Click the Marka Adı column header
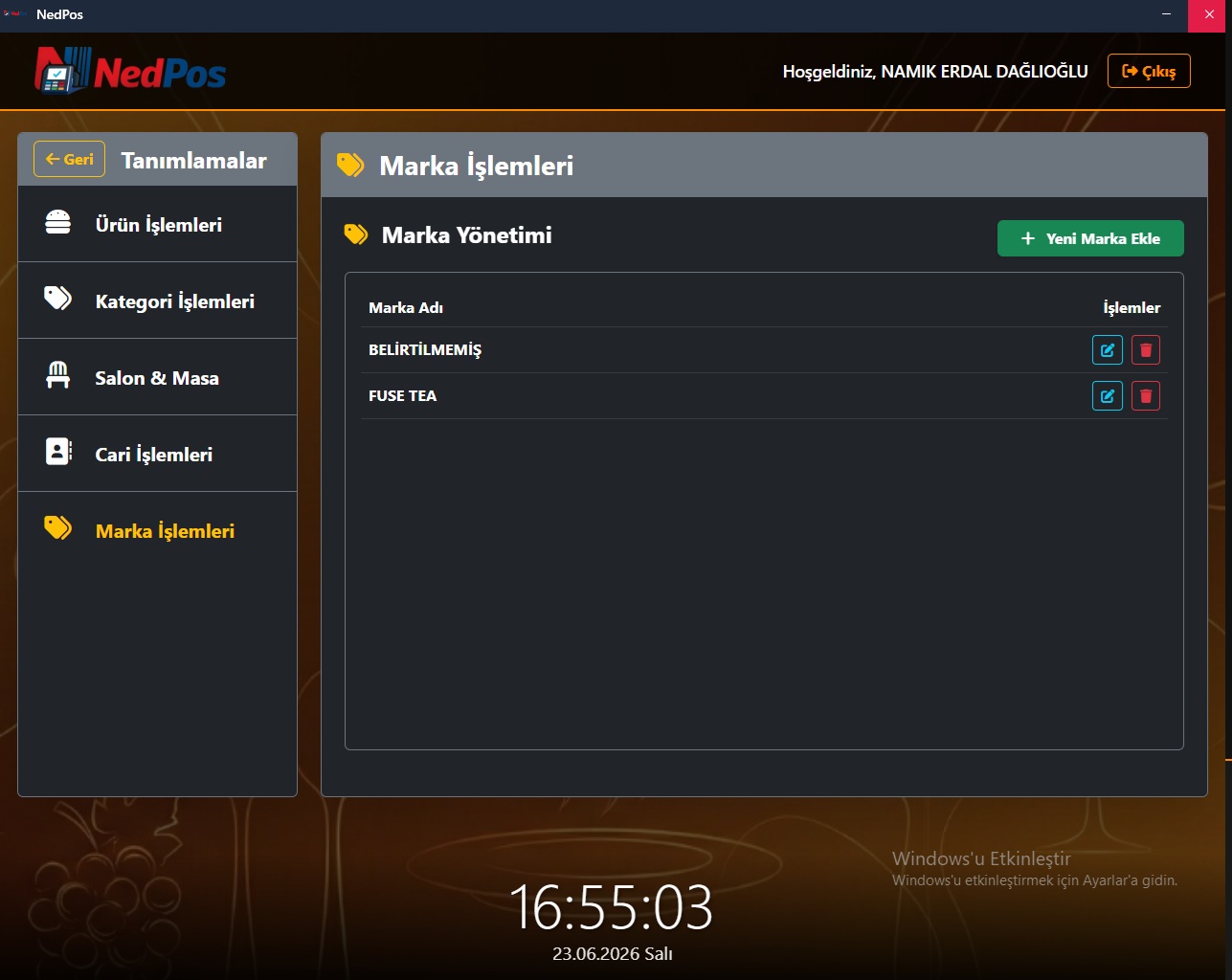This screenshot has height=980, width=1232. pos(406,308)
